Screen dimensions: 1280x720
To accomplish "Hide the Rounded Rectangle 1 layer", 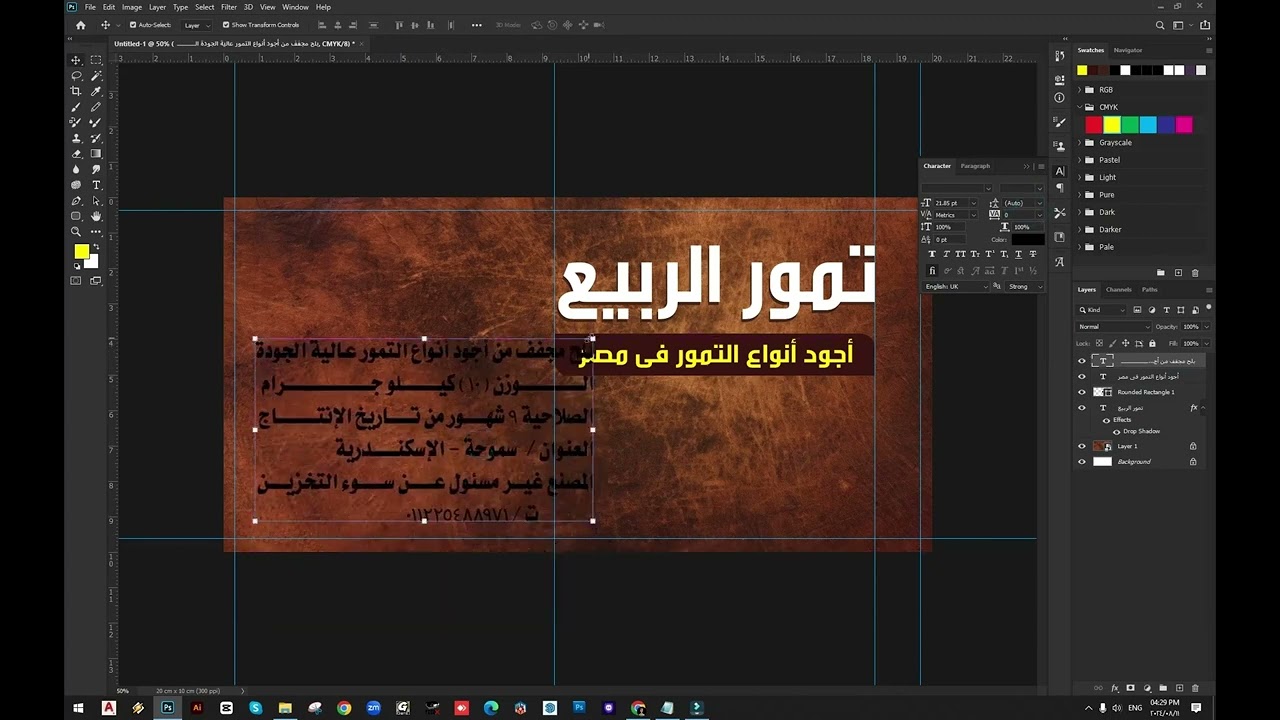I will click(1081, 392).
